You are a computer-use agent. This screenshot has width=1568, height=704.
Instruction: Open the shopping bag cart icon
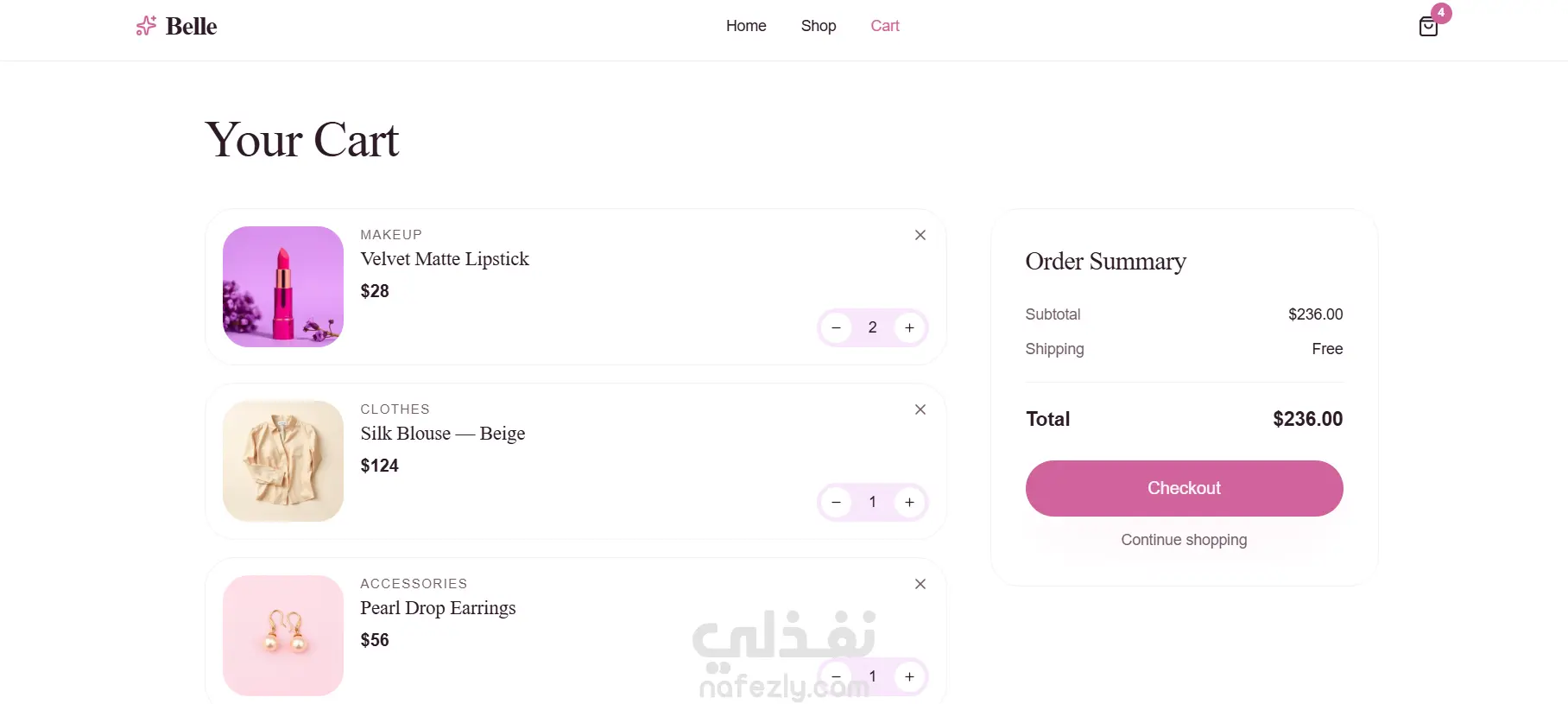tap(1429, 26)
